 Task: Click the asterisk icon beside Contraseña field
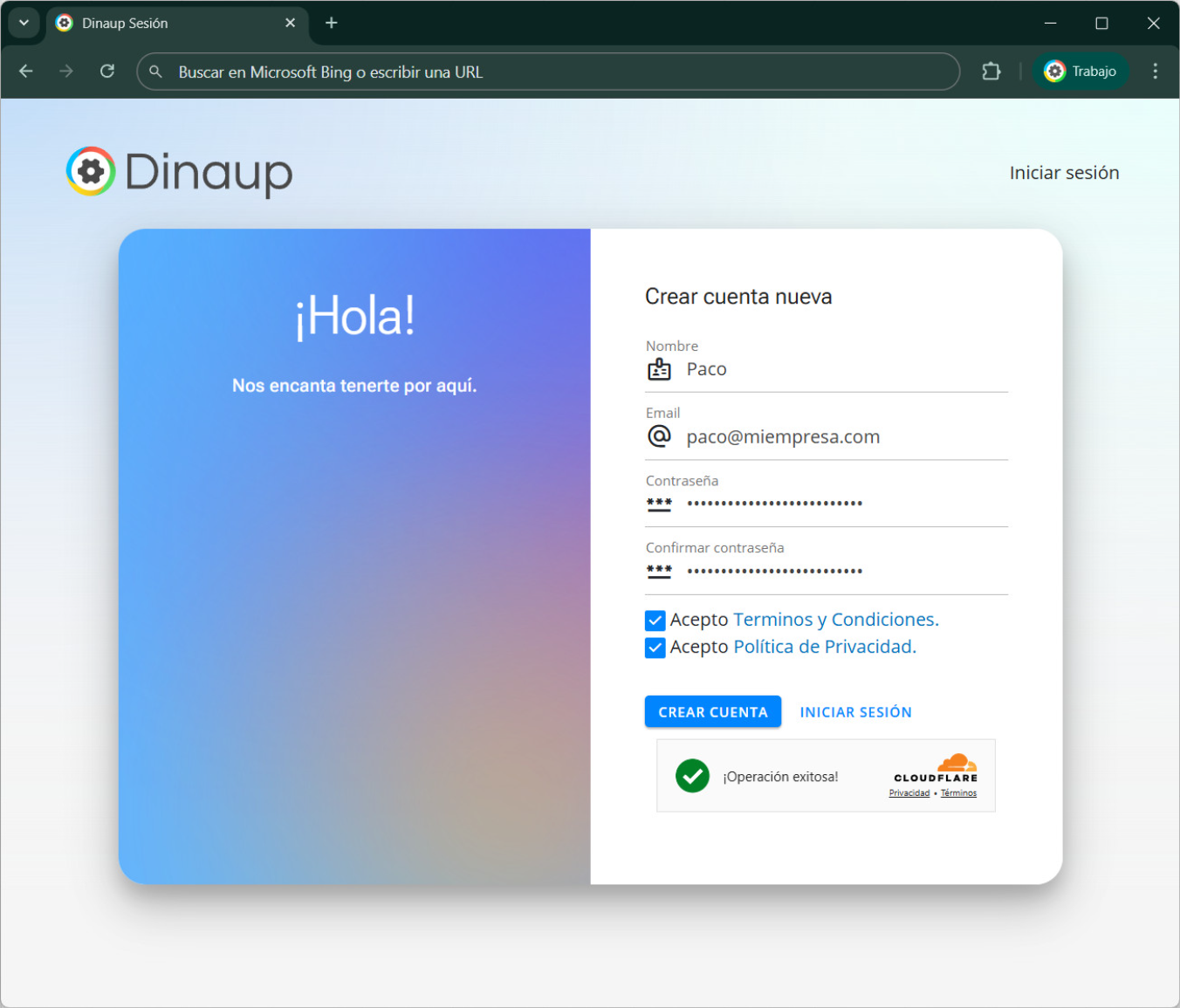(659, 504)
